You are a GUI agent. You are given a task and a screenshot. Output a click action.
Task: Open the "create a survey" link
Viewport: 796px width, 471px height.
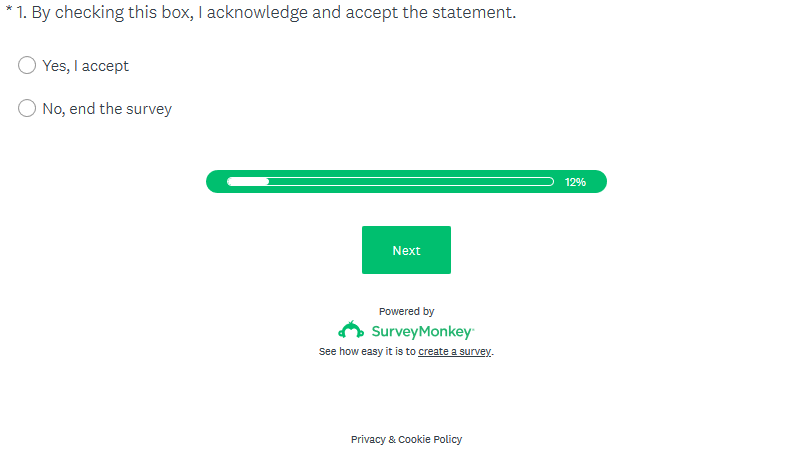454,352
